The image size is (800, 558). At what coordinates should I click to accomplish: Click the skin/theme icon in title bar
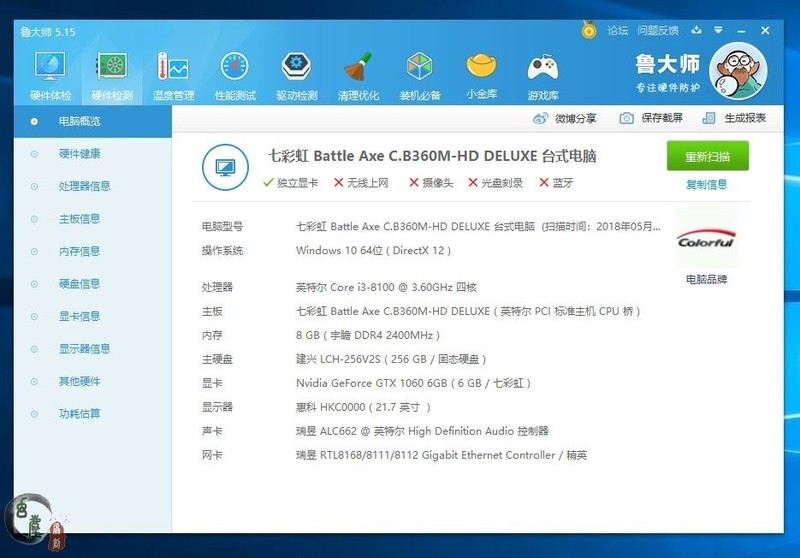pyautogui.click(x=696, y=30)
